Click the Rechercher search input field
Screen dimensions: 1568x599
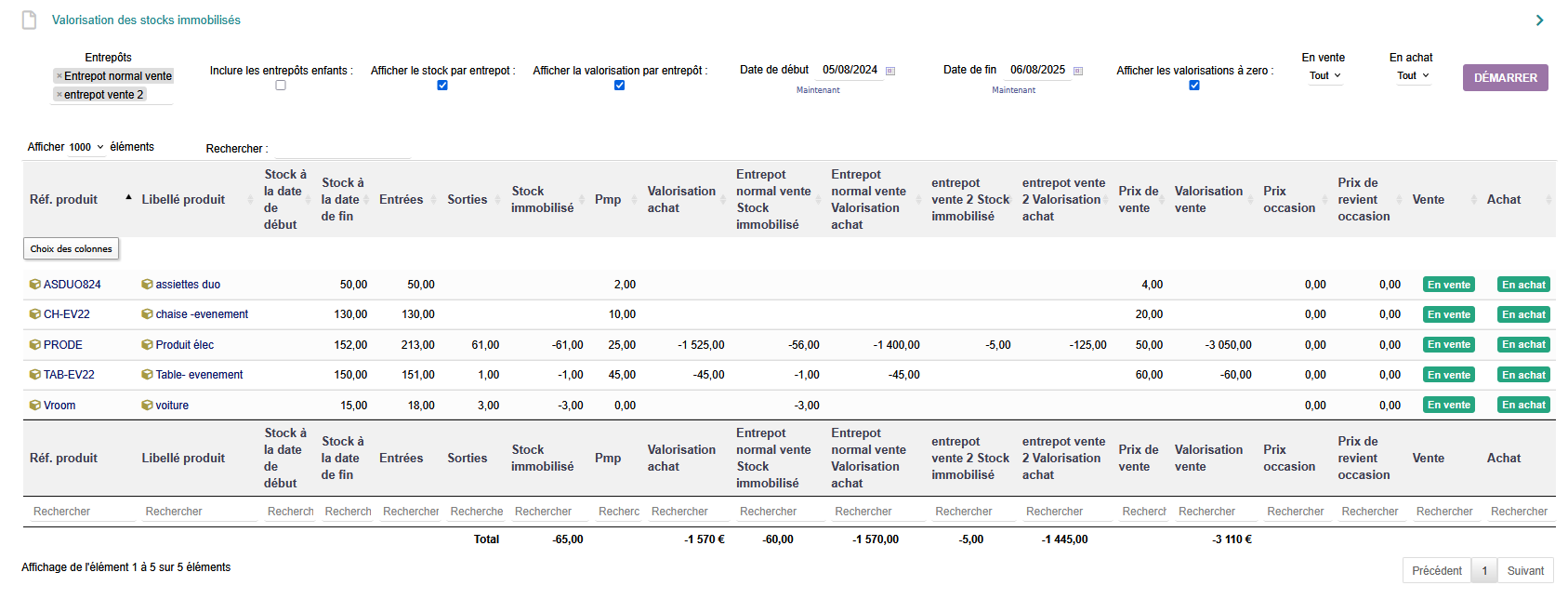[342, 149]
